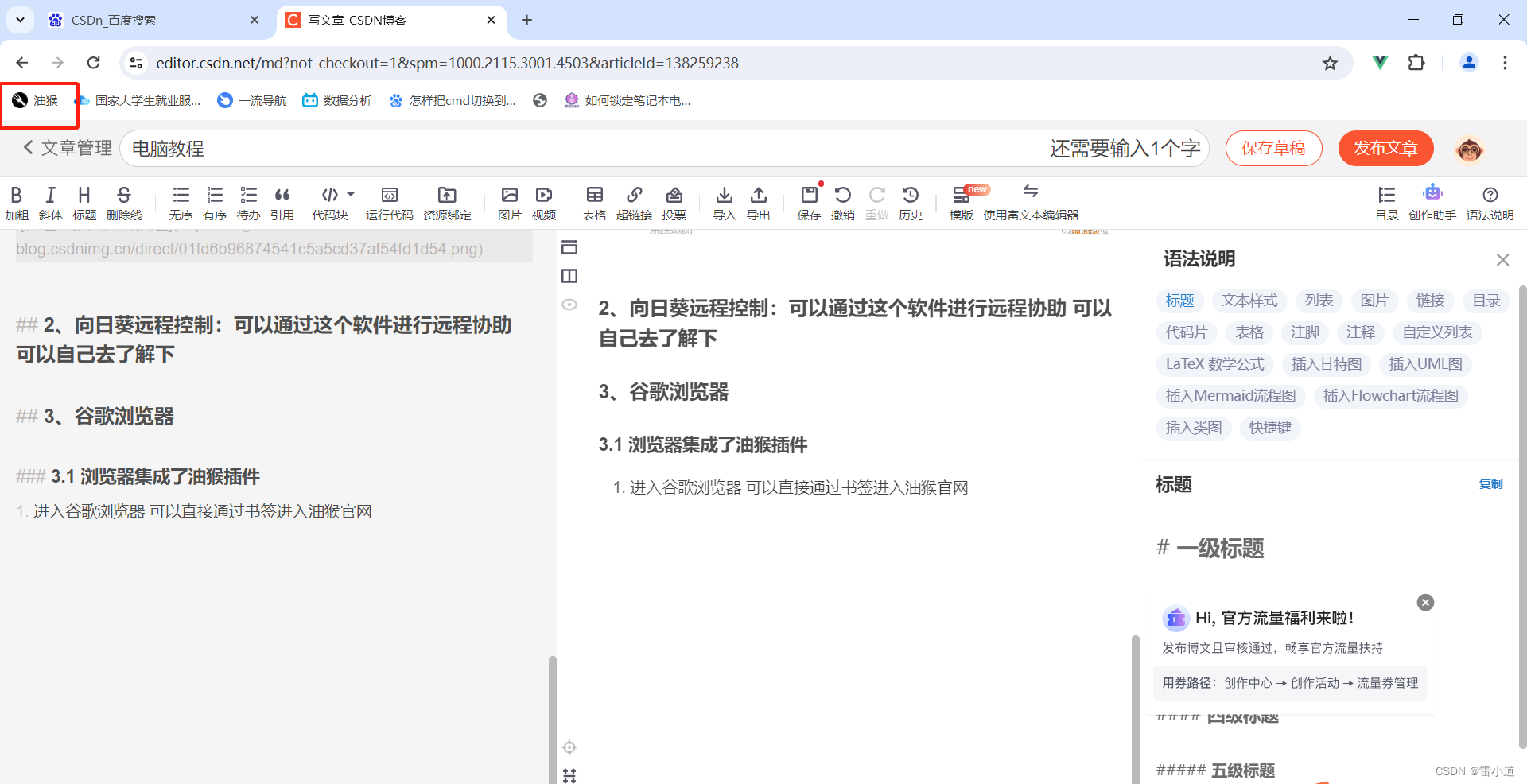Bookmark this page with star icon
The image size is (1527, 784).
(1330, 63)
